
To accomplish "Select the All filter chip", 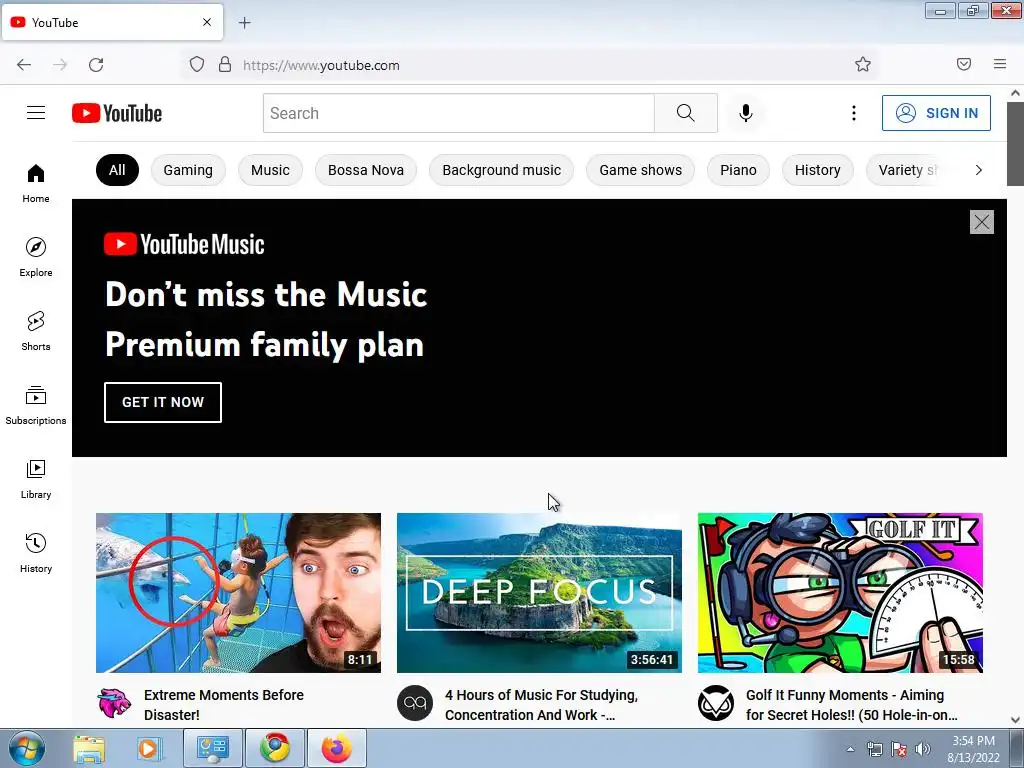I will click(118, 170).
